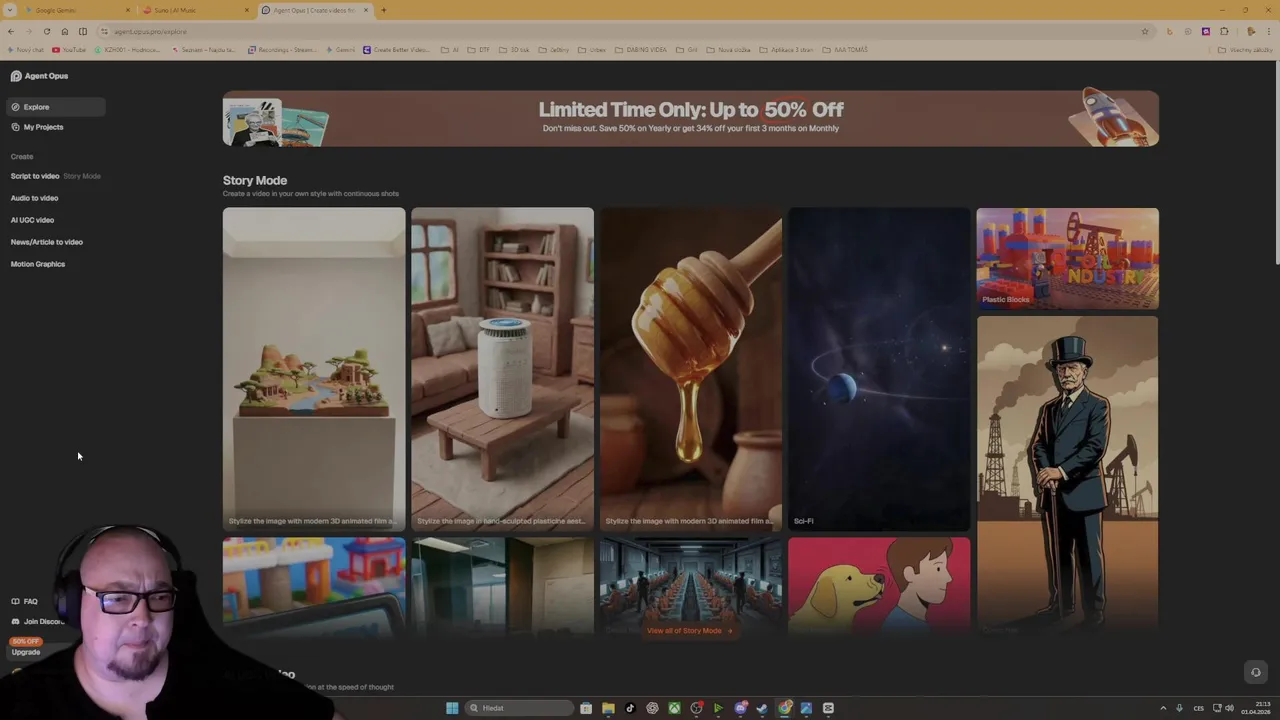Open the Explore page in the sidebar
Image resolution: width=1280 pixels, height=720 pixels.
(x=55, y=107)
